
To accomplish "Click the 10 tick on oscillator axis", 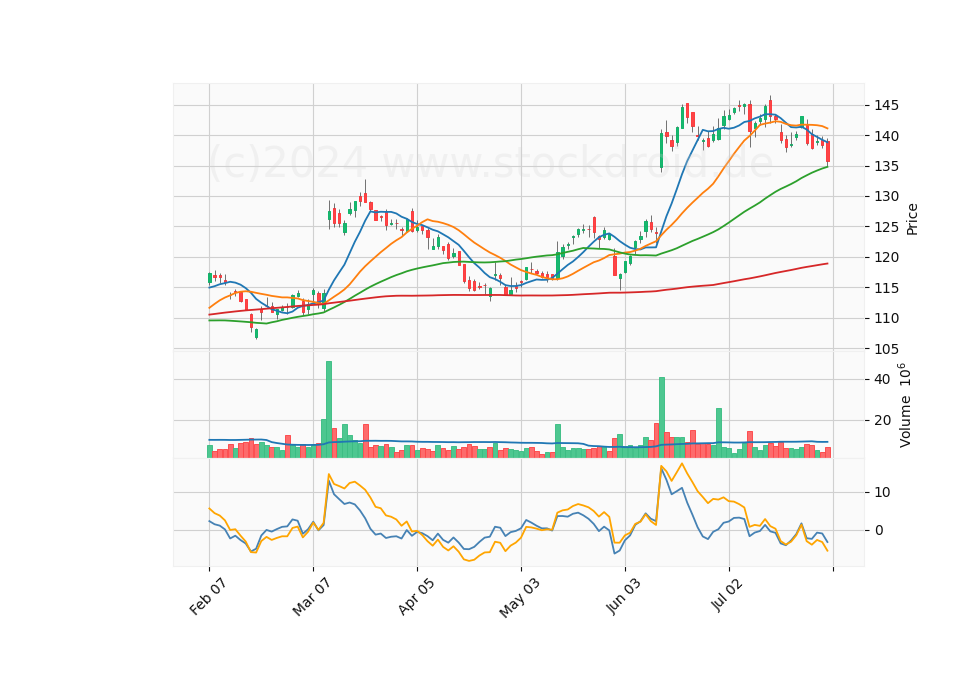I will [x=882, y=492].
